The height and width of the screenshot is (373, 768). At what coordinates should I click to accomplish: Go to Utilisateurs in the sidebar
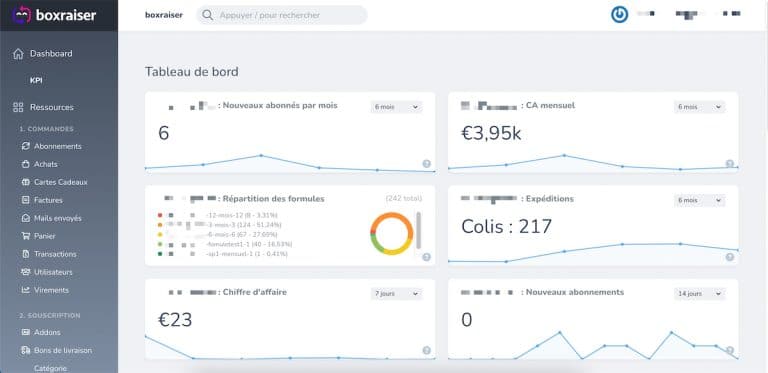point(53,272)
